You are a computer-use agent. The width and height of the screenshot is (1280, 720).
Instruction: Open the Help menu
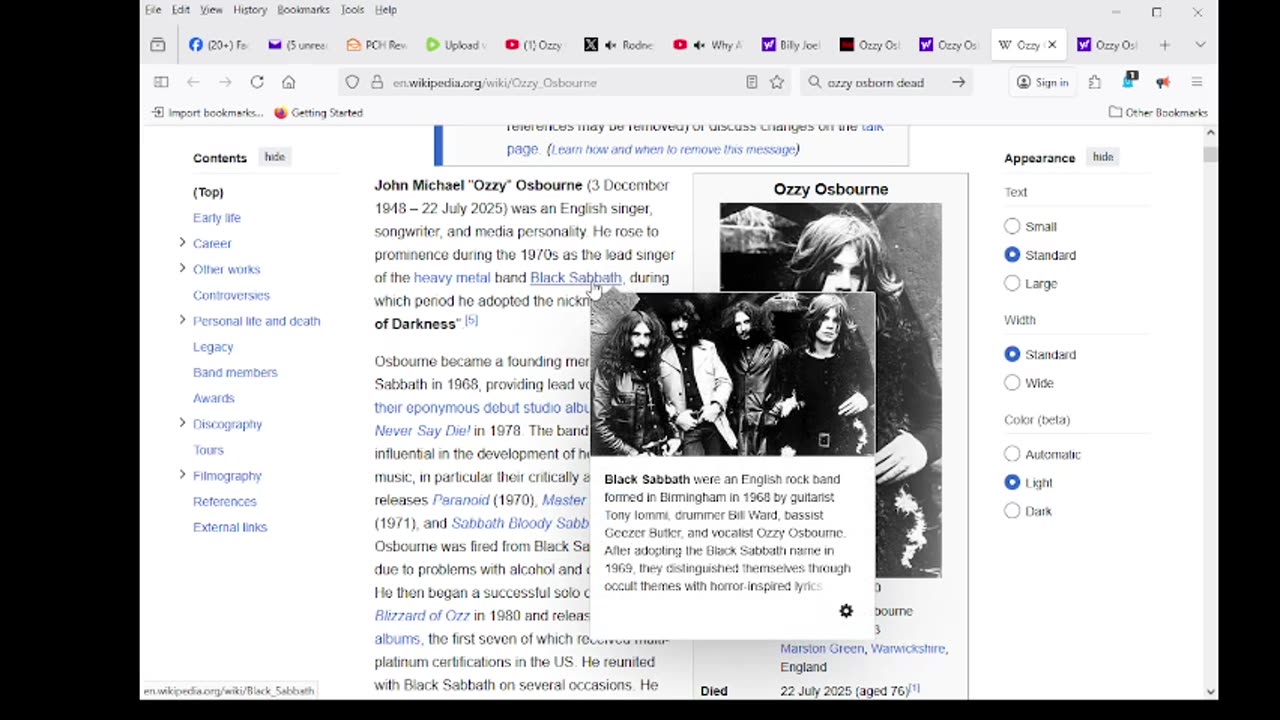[x=386, y=10]
